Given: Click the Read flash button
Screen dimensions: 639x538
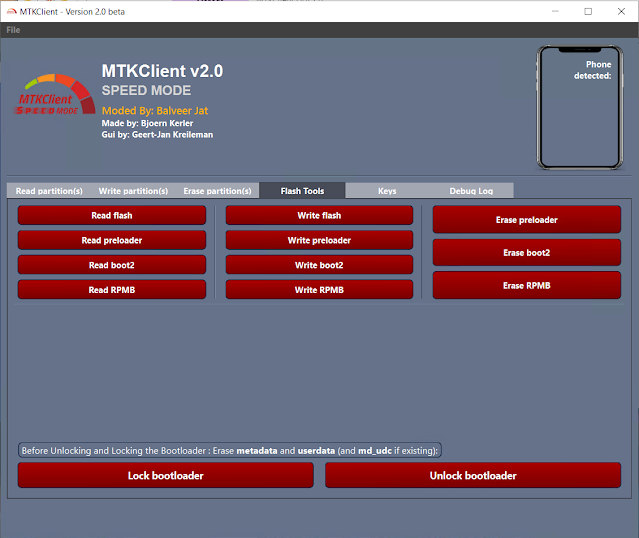Looking at the screenshot, I should [112, 215].
